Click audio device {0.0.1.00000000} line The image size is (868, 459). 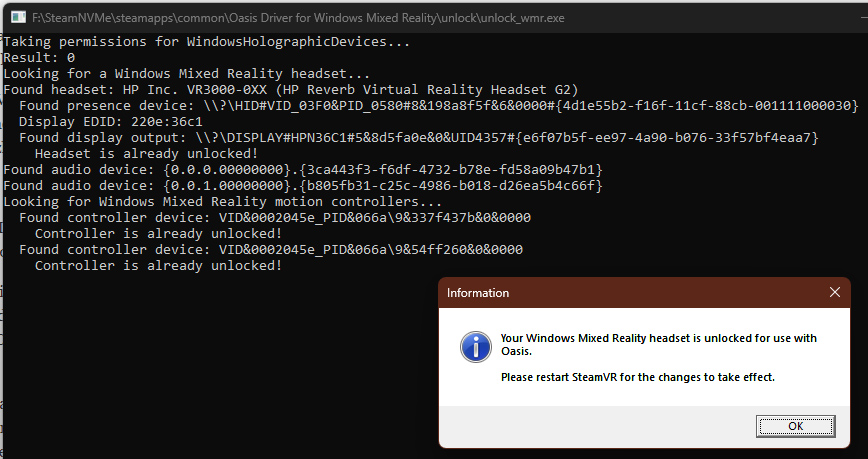tap(303, 185)
